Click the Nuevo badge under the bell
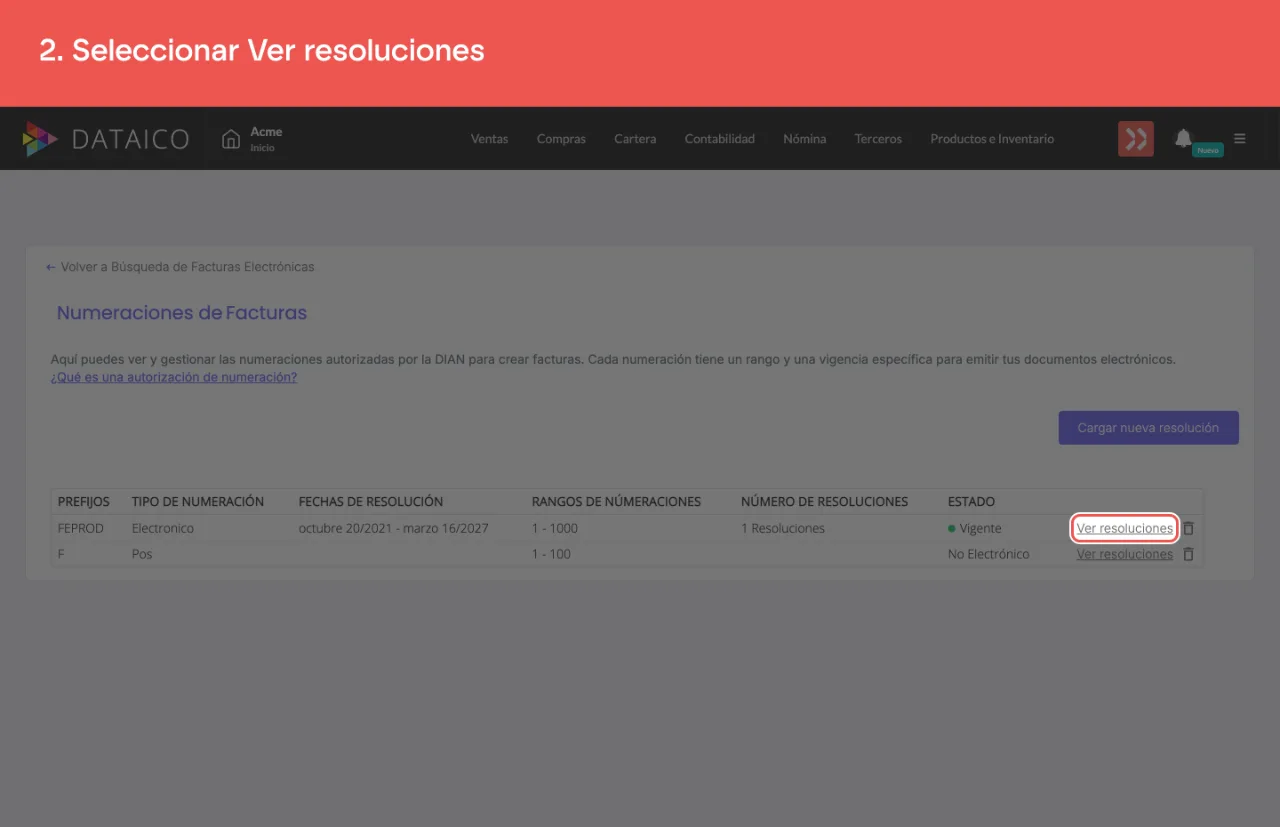Image resolution: width=1280 pixels, height=827 pixels. [x=1208, y=150]
